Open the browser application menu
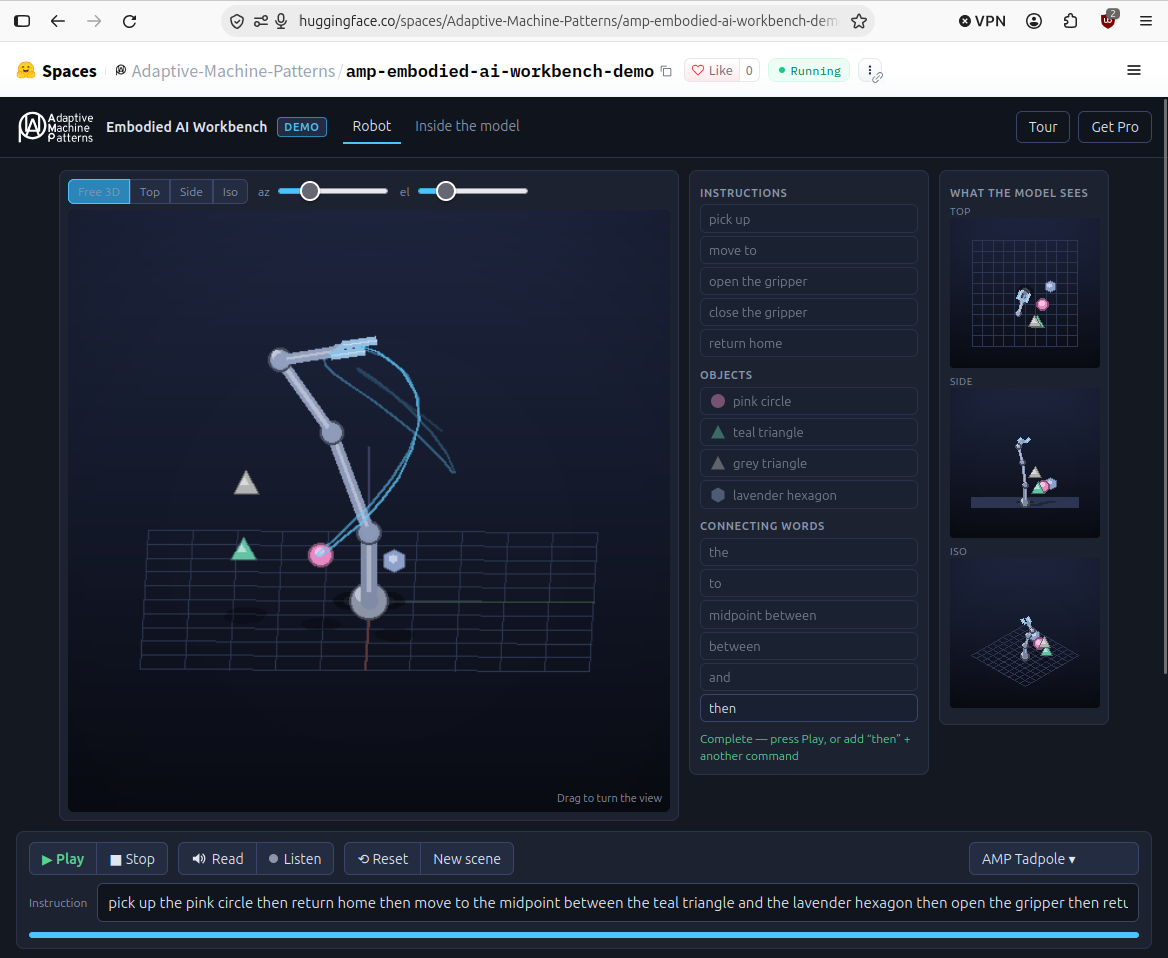1168x958 pixels. 1146,21
